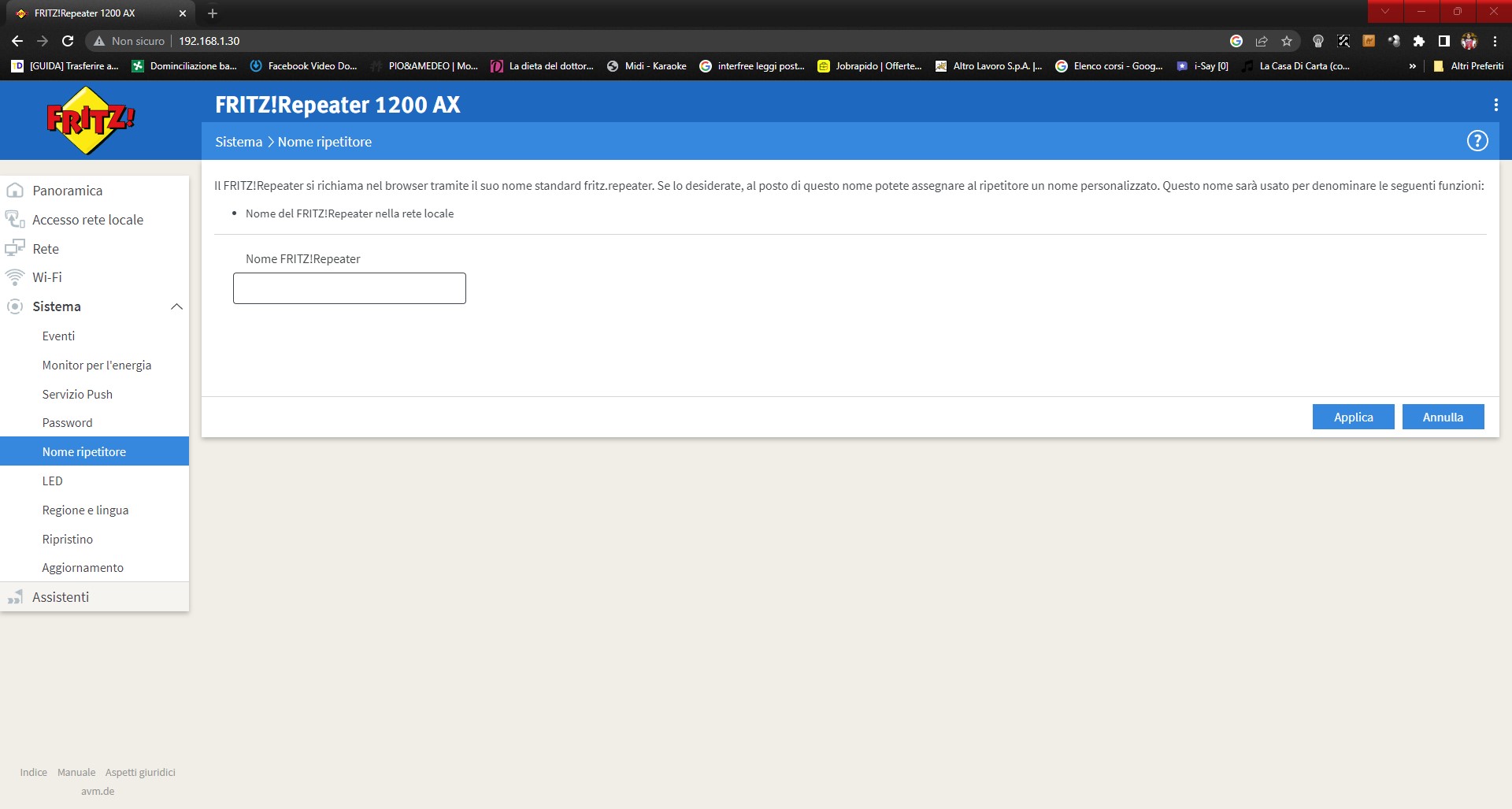Collapse the Sistema section chevron
1512x809 pixels.
[177, 306]
